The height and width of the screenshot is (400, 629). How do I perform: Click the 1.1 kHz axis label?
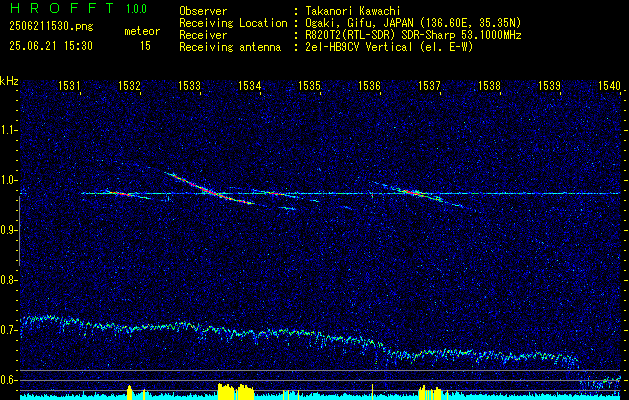[8, 130]
